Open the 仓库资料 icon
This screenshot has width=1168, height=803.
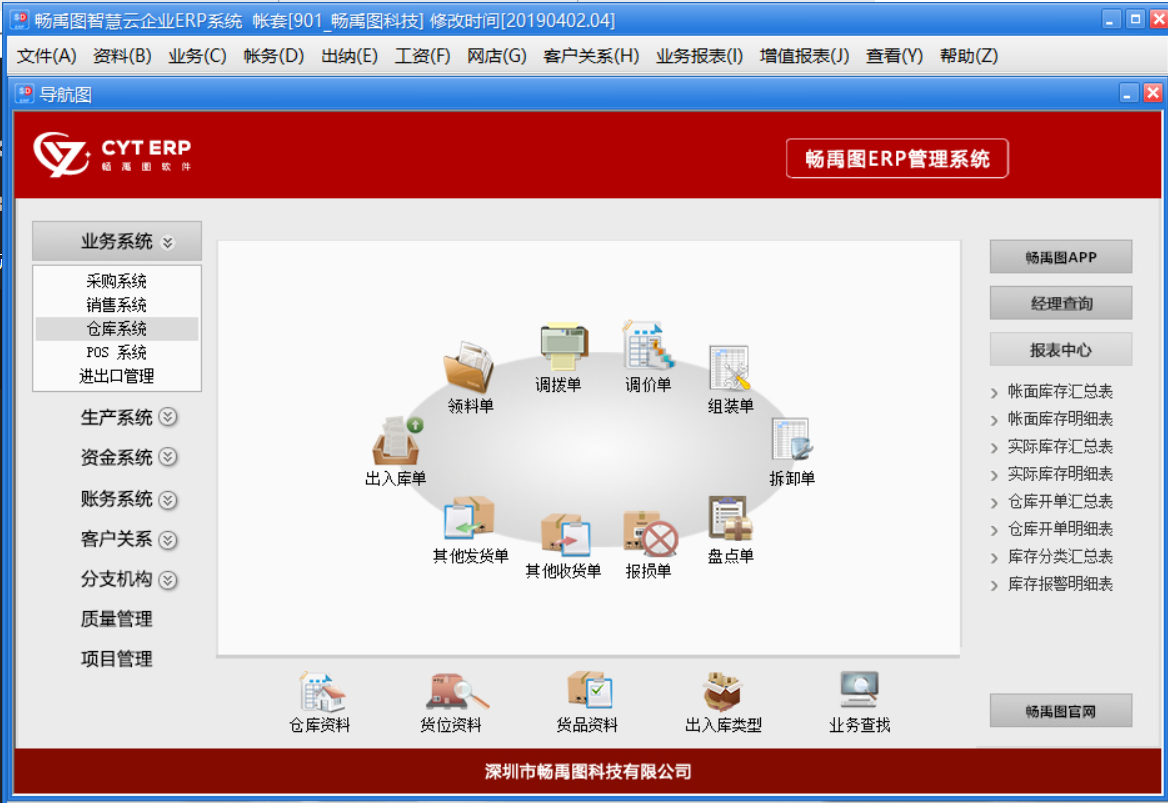[x=322, y=692]
